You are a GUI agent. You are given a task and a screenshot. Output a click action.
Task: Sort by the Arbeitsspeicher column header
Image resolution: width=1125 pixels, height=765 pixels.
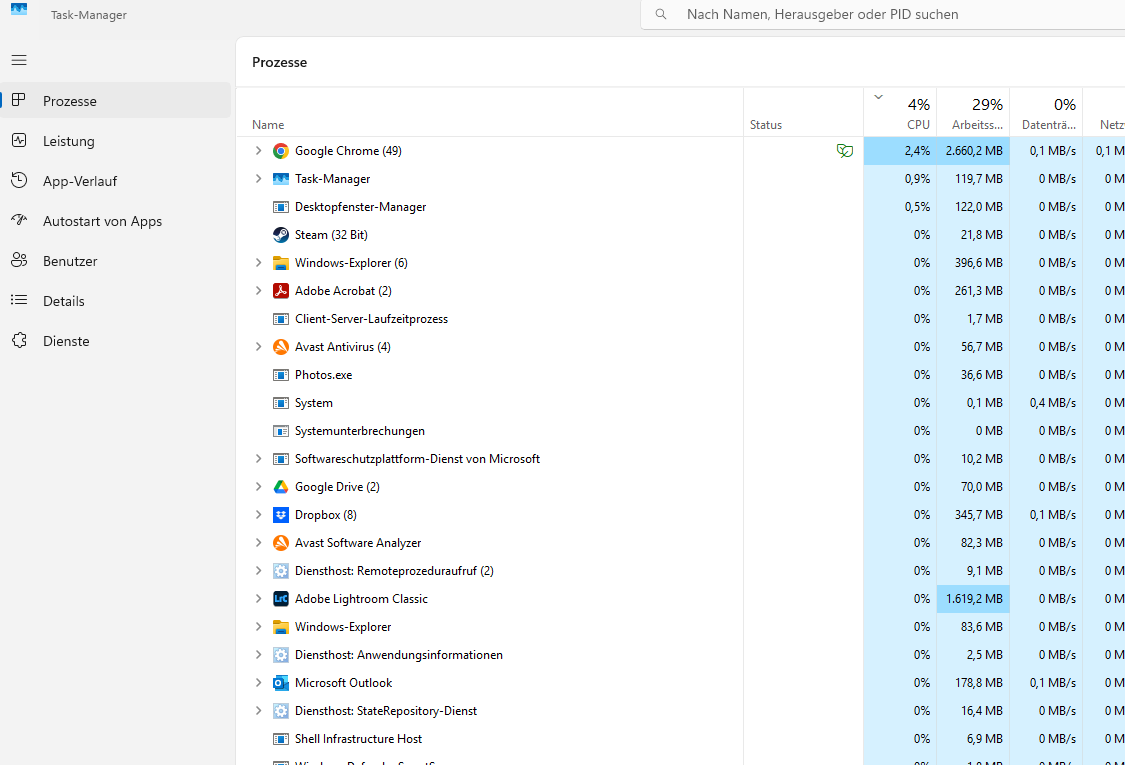973,113
